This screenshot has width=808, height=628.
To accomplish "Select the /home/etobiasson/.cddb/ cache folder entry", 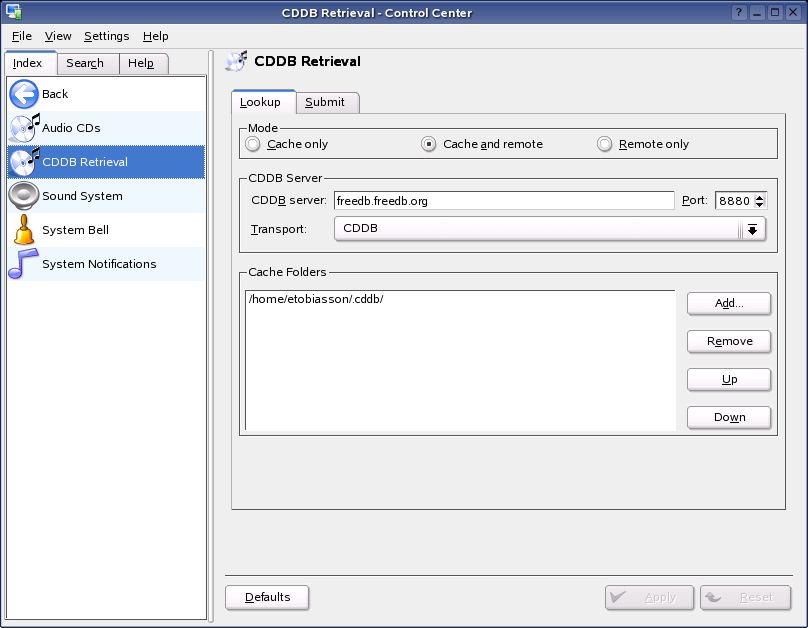I will (316, 299).
